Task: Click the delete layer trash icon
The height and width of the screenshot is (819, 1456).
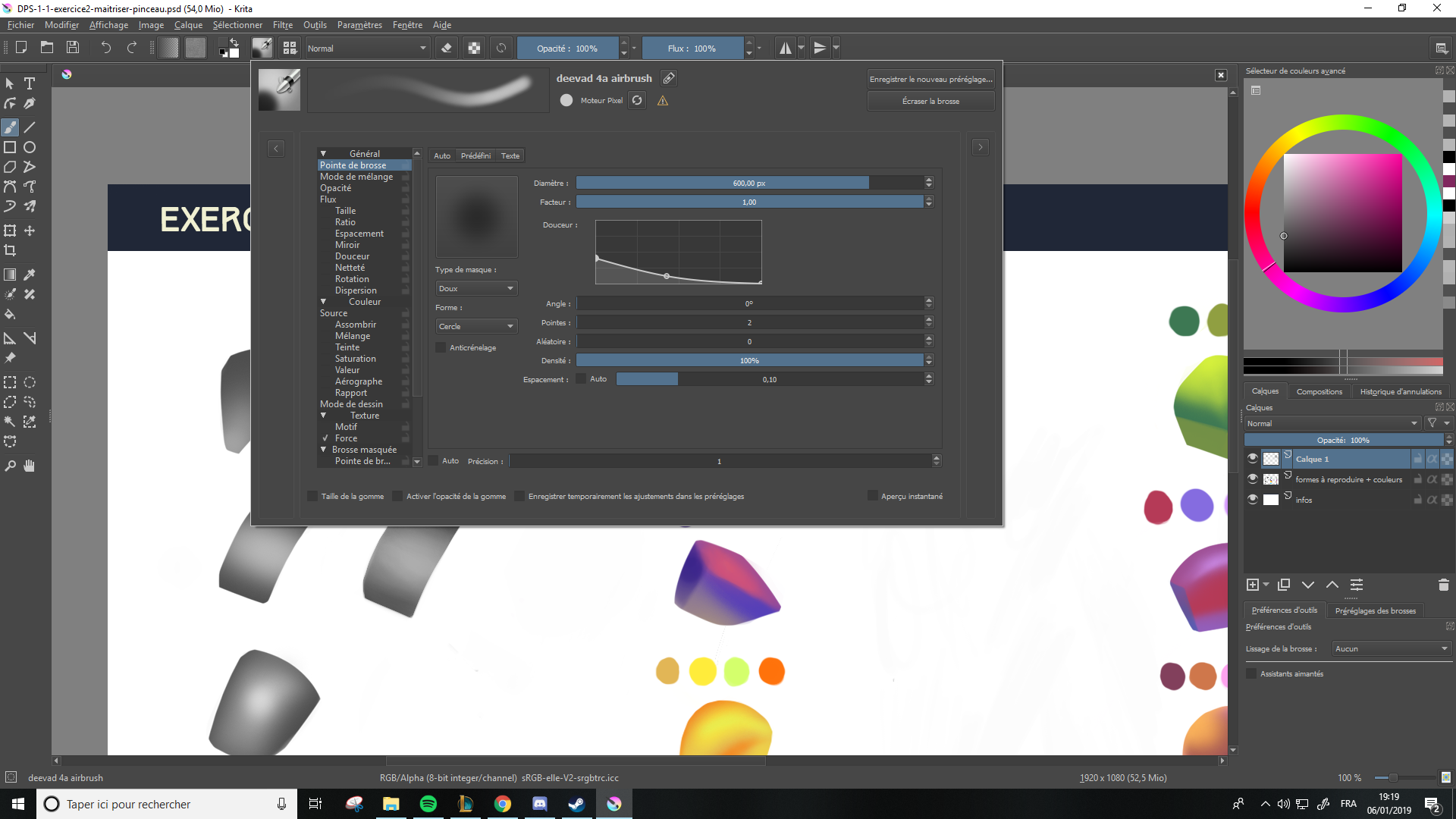Action: (x=1443, y=585)
